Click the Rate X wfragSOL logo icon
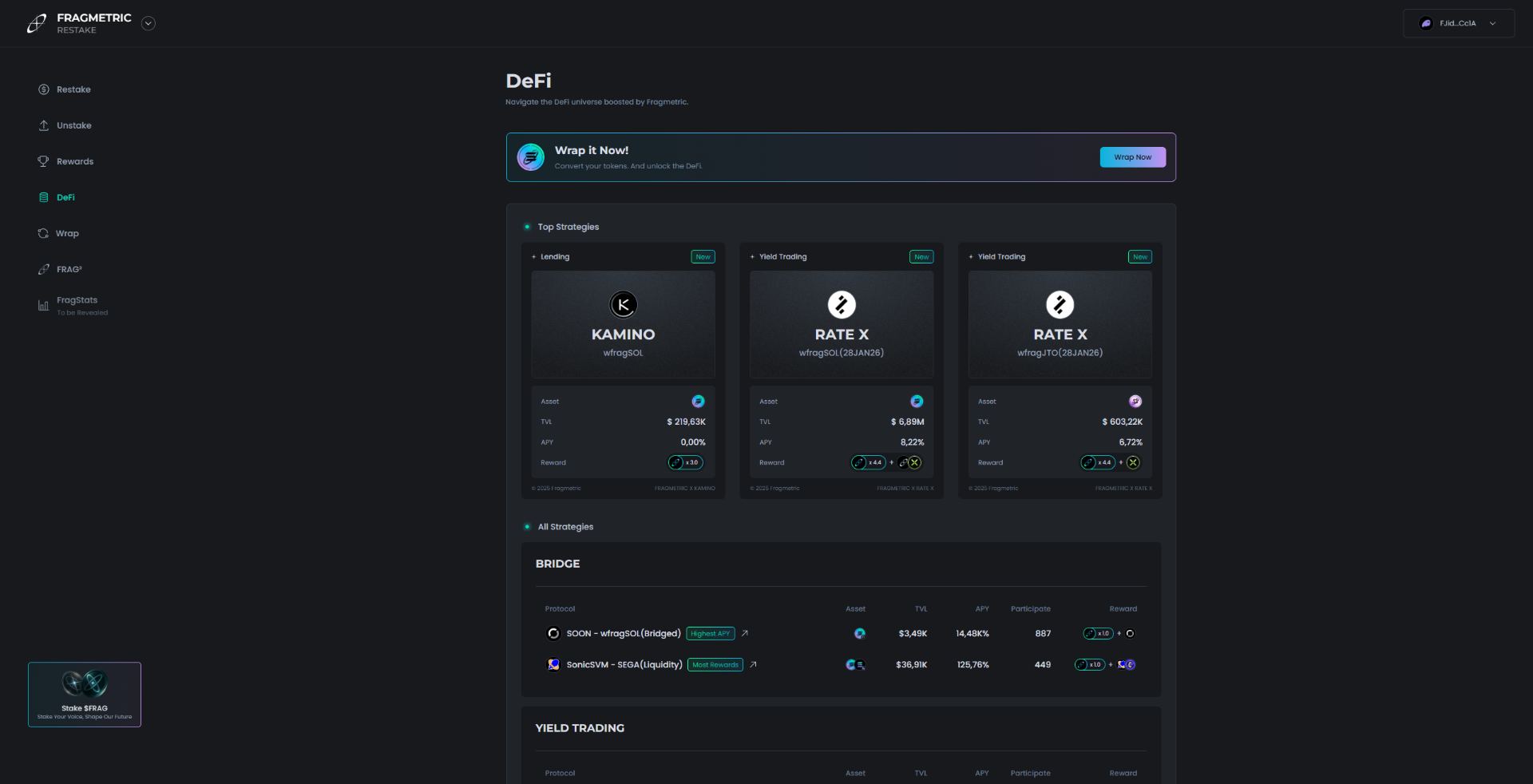Screen dimensions: 1533x784 842,304
